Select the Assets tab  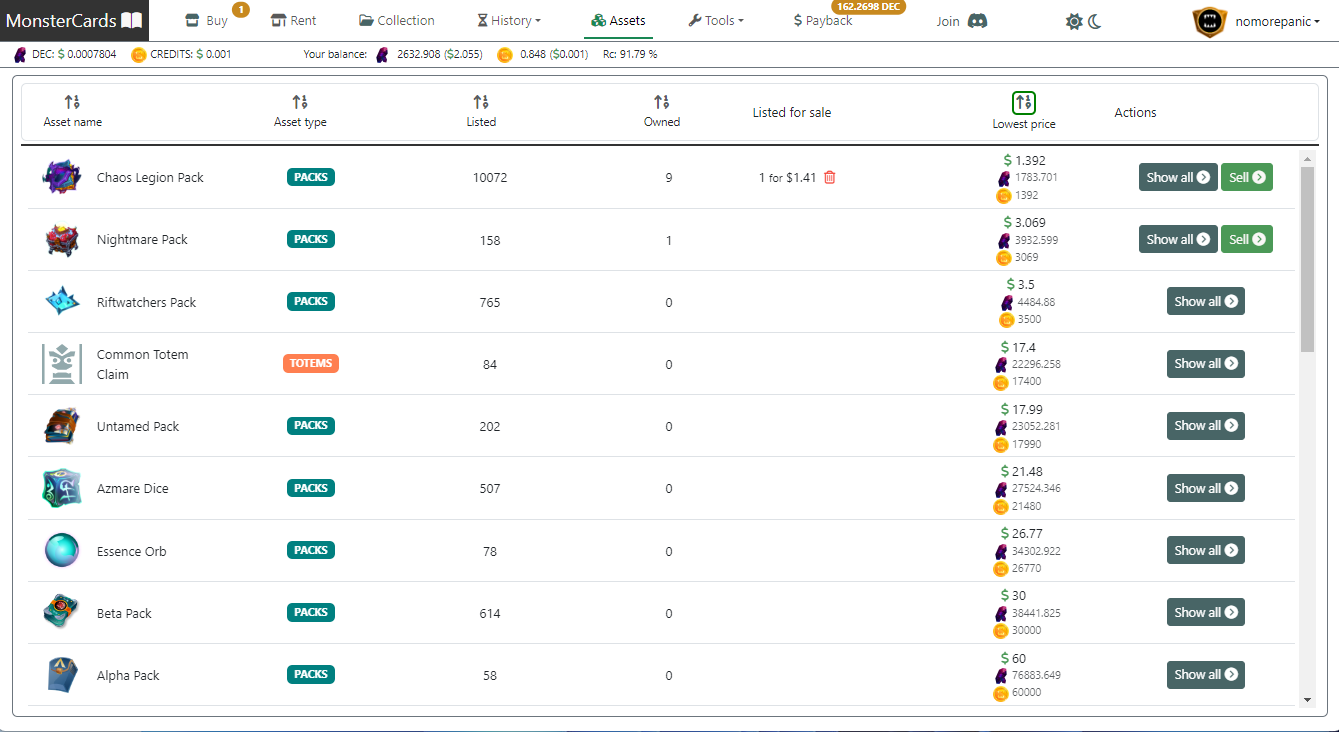click(618, 20)
